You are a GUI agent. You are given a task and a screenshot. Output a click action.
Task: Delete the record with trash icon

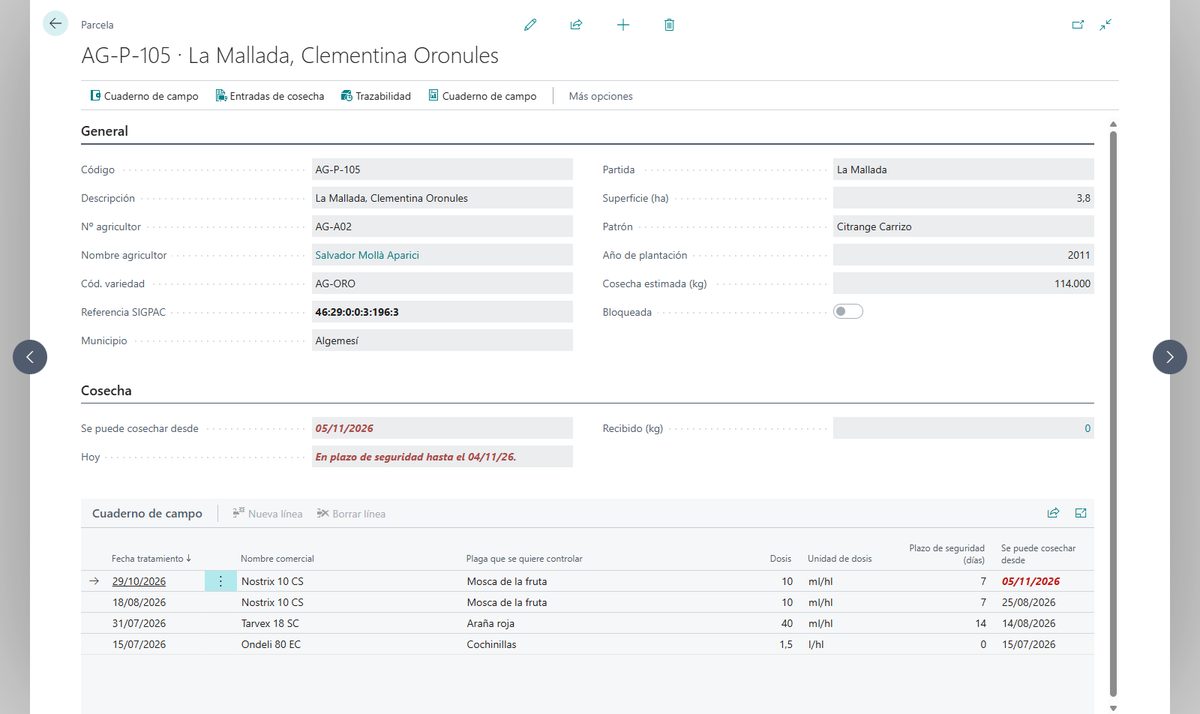point(669,24)
